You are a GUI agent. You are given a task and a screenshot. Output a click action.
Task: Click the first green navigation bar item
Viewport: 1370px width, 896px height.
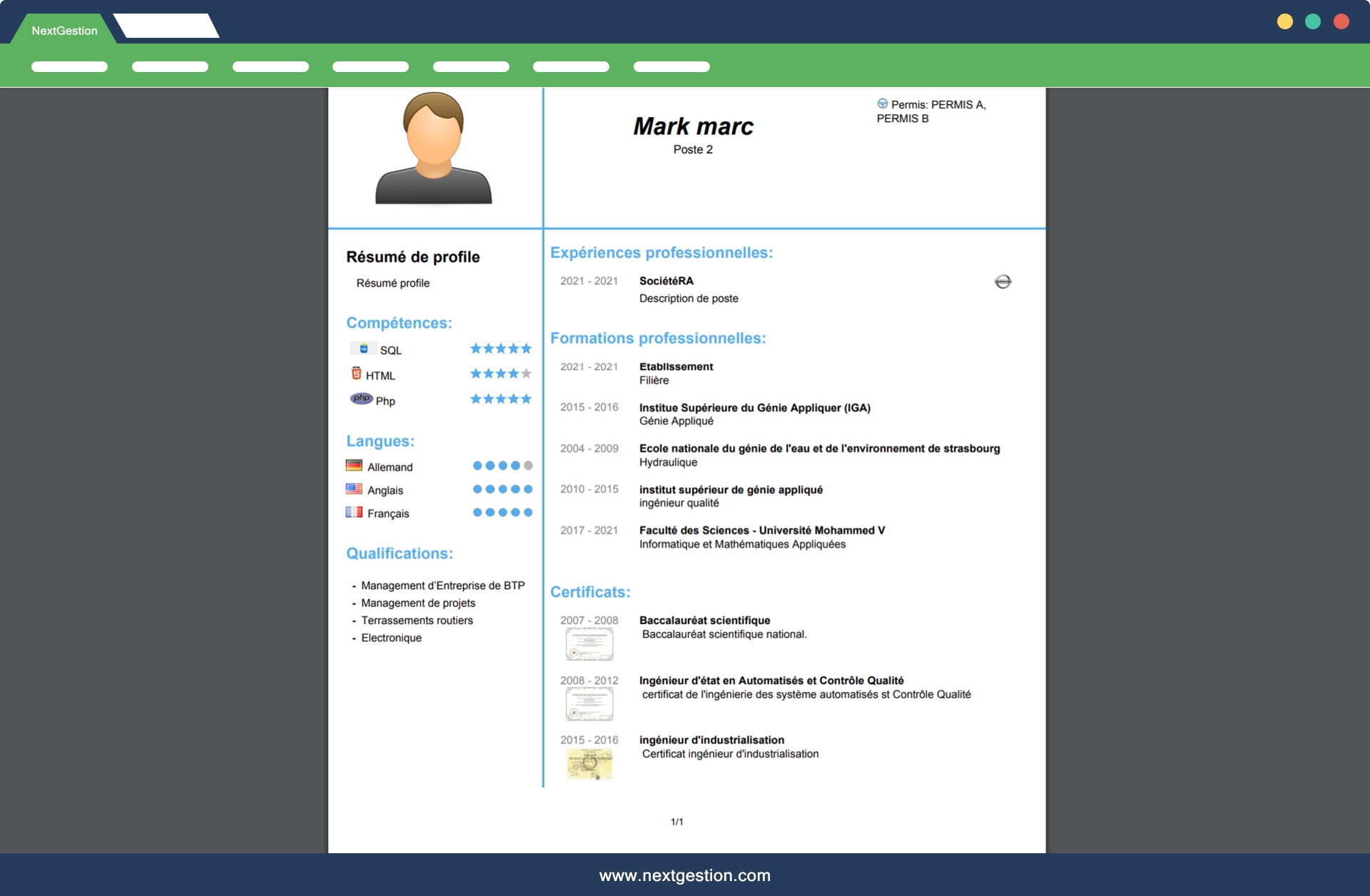(x=69, y=67)
